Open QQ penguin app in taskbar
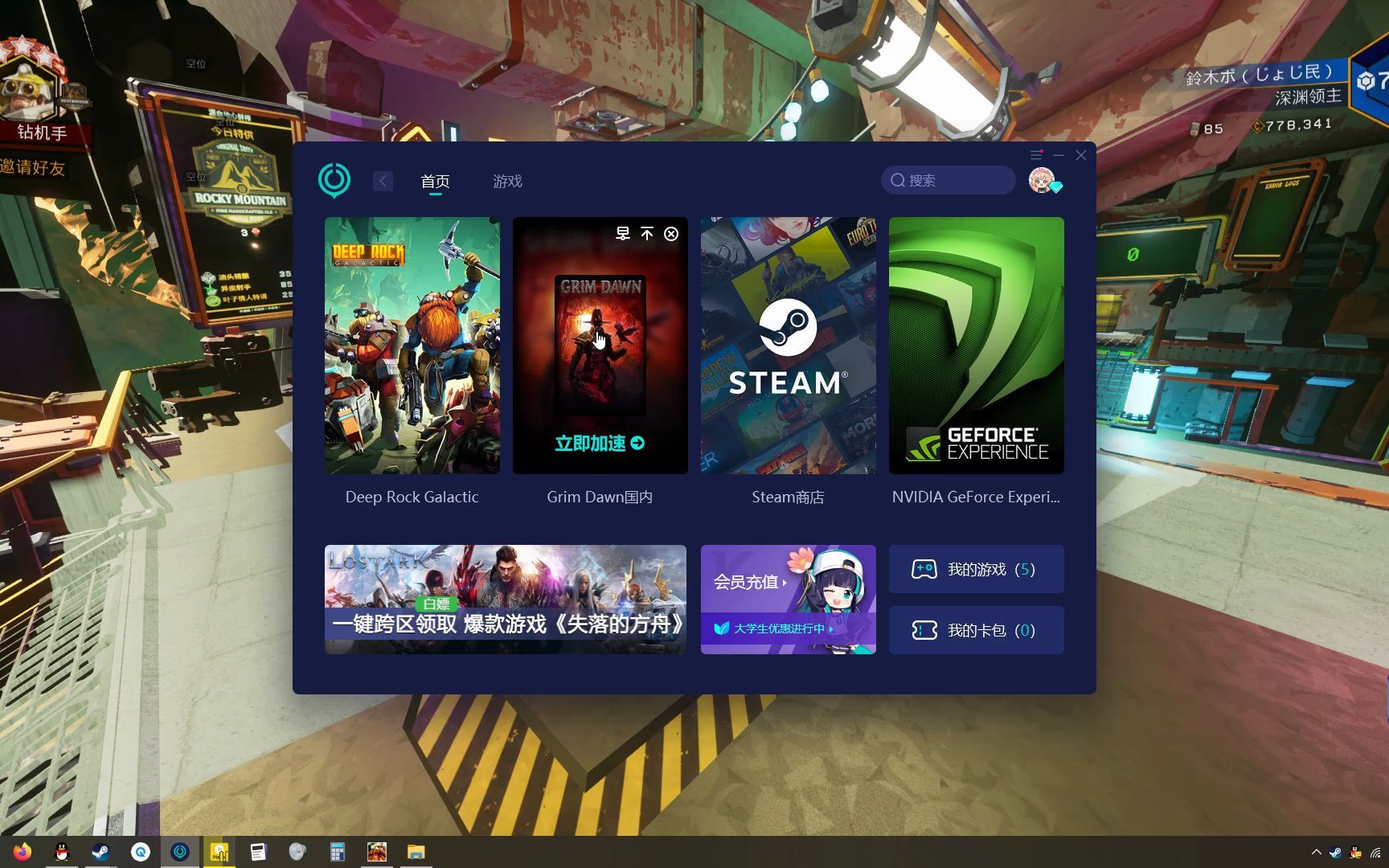This screenshot has height=868, width=1389. tap(61, 852)
